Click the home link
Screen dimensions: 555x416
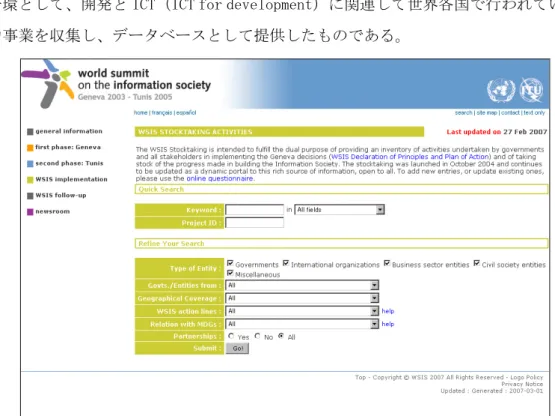(x=141, y=113)
